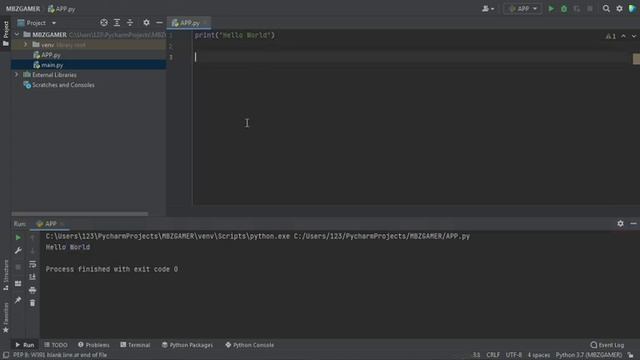Click the select opened file target icon
This screenshot has height=360, width=640.
[104, 23]
